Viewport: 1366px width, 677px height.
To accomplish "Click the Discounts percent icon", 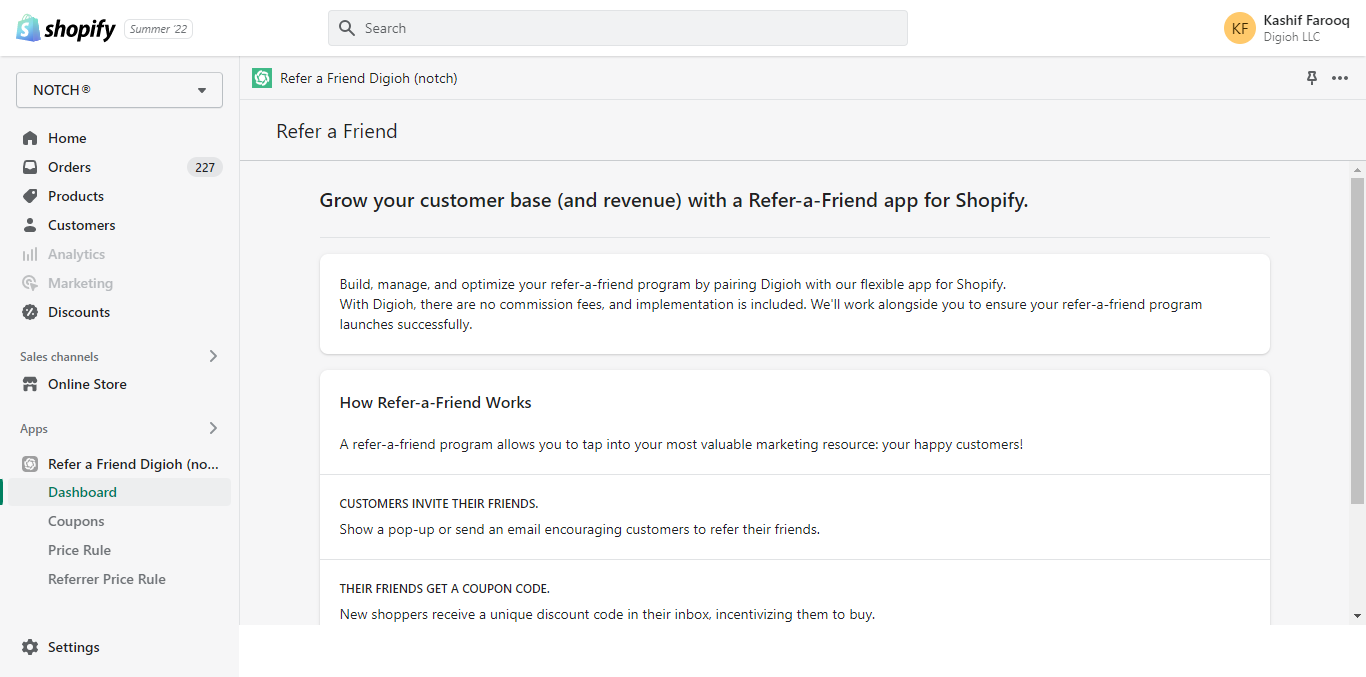I will pyautogui.click(x=30, y=312).
